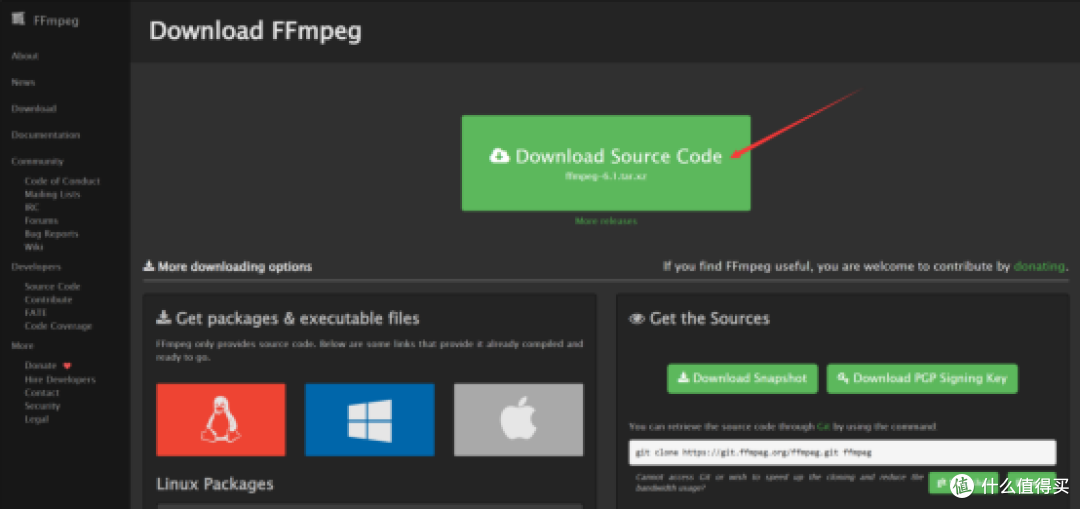Click the Linux Packages heading
Image resolution: width=1080 pixels, height=509 pixels.
pos(215,484)
